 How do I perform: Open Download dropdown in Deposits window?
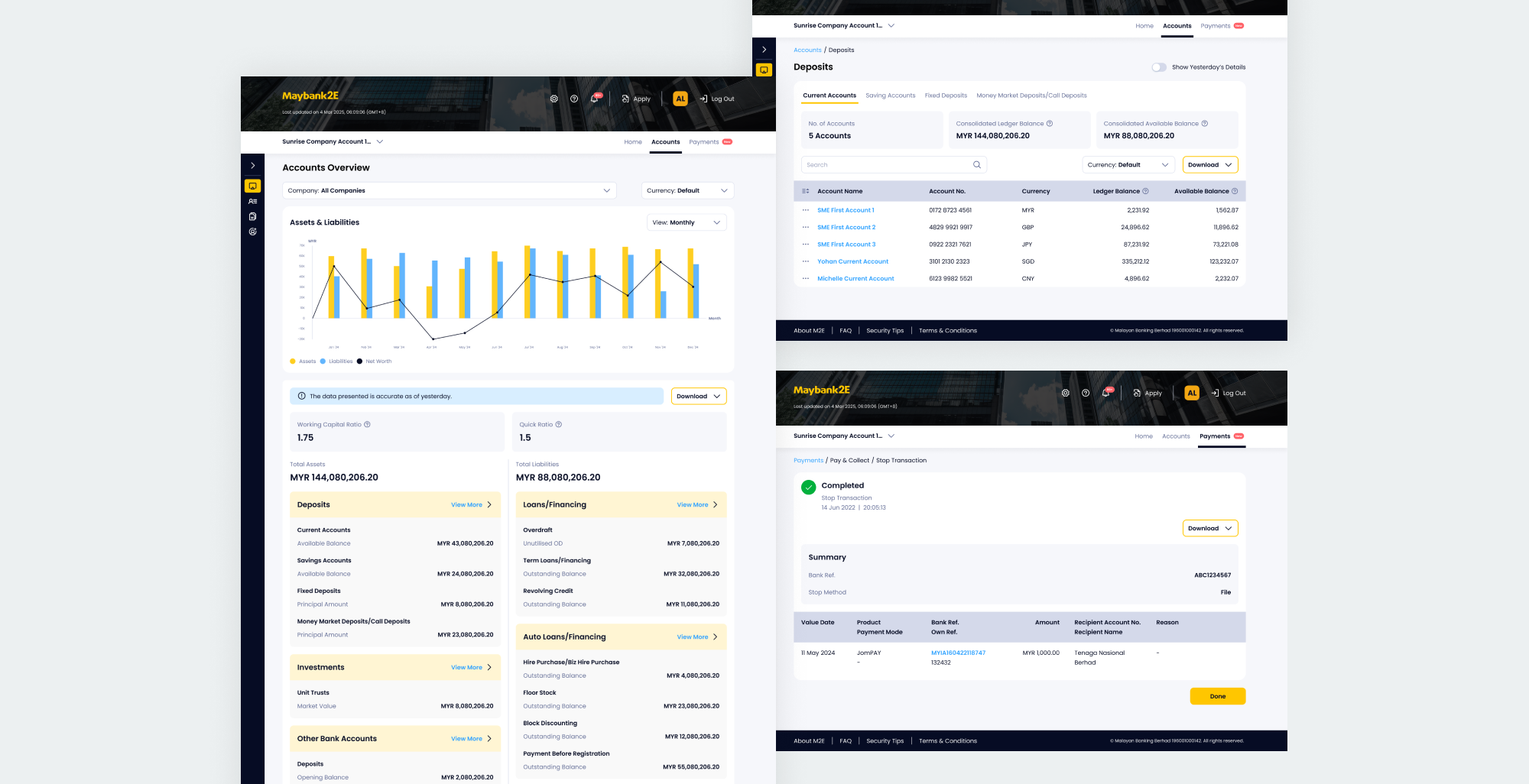pos(1210,164)
